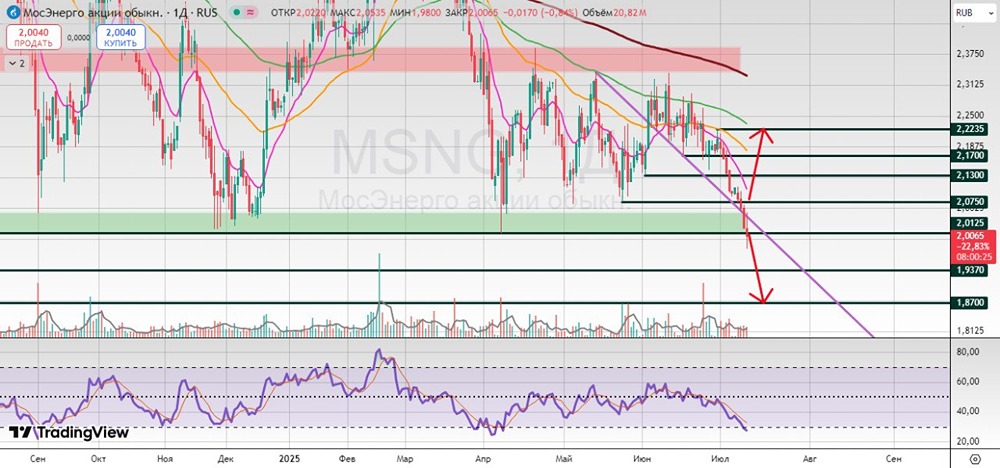The height and width of the screenshot is (468, 1000).
Task: Click price axis value 2,3125
Action: pyautogui.click(x=971, y=85)
